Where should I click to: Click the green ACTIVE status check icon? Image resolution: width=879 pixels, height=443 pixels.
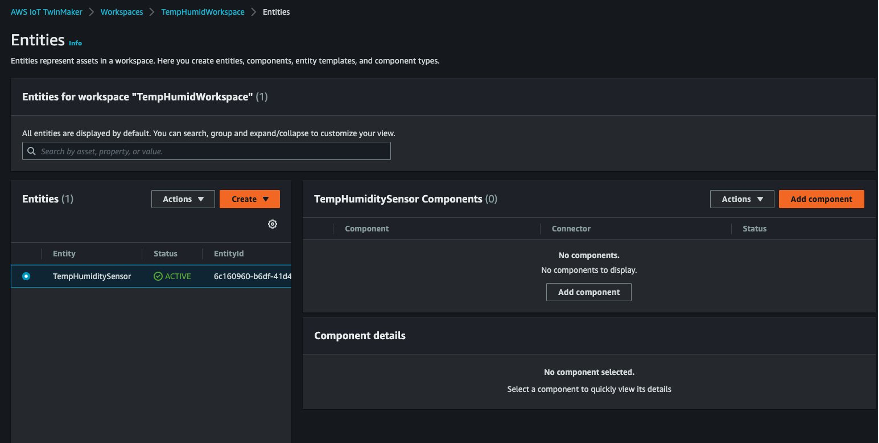158,276
